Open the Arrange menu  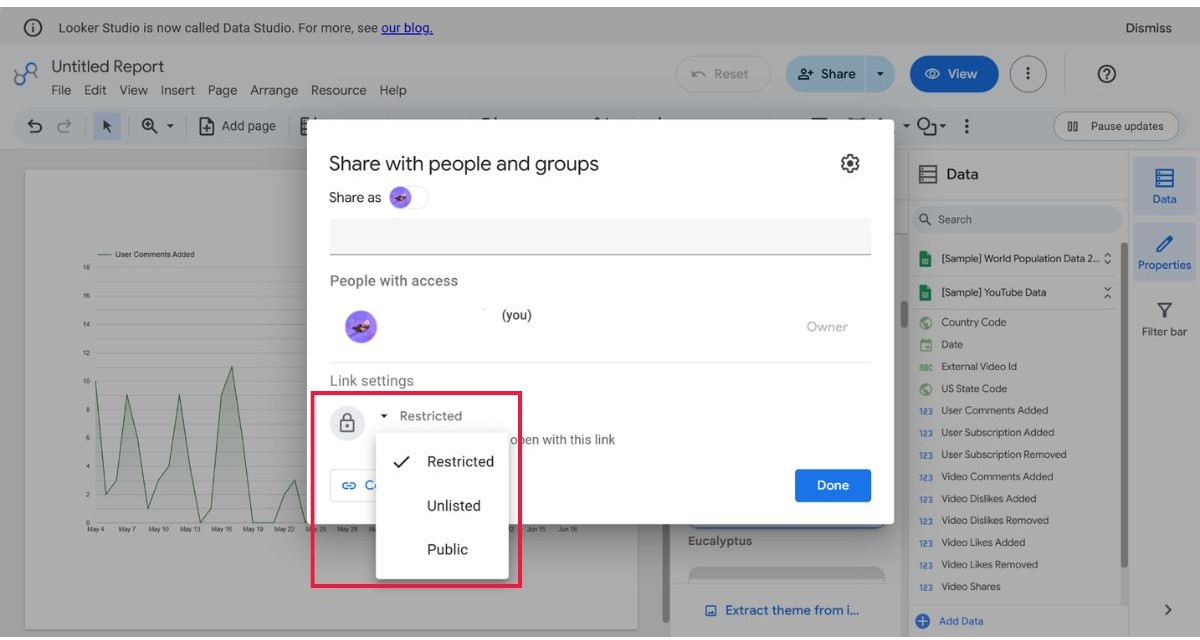click(274, 90)
